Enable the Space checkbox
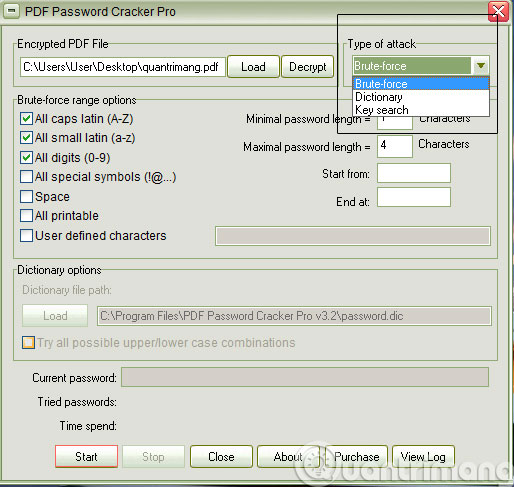Screen dimensions: 514x487 [x=26, y=196]
